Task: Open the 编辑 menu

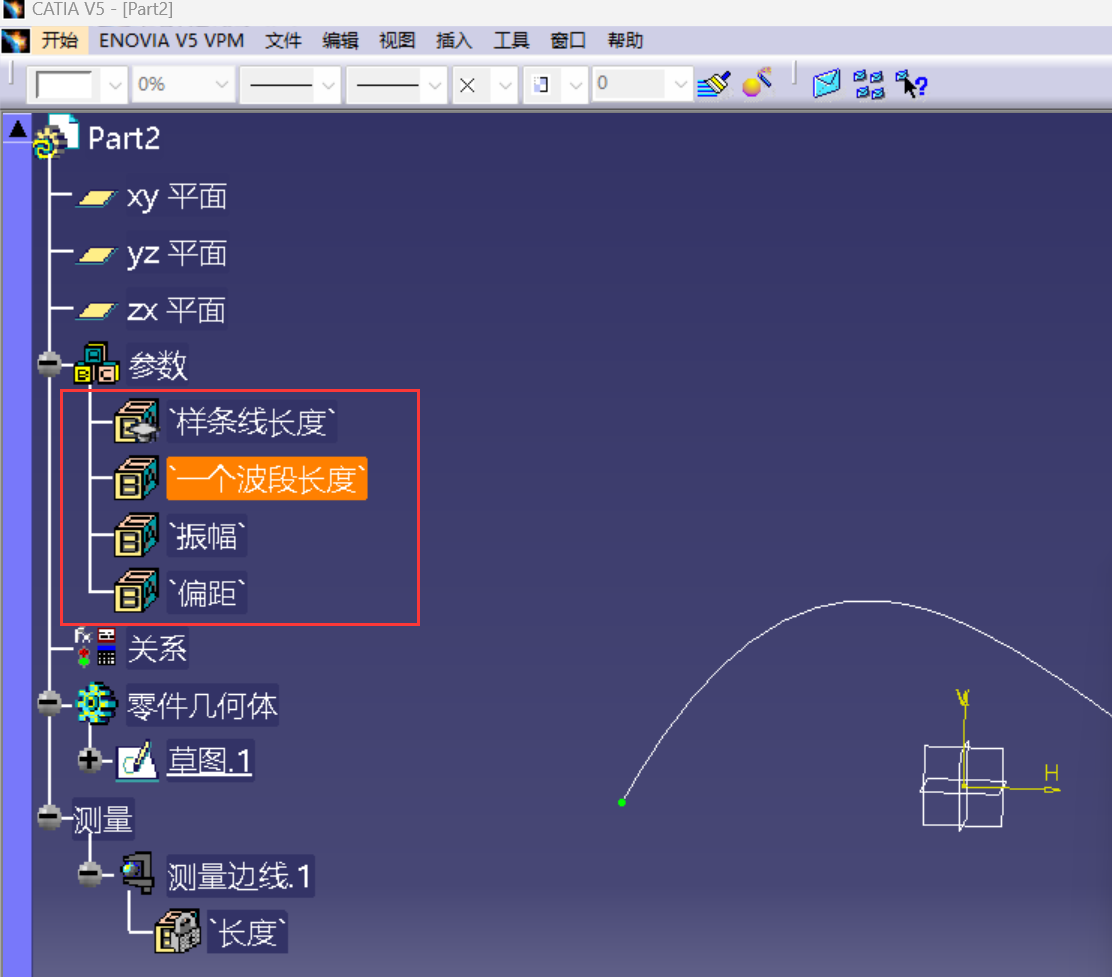Action: click(x=340, y=40)
